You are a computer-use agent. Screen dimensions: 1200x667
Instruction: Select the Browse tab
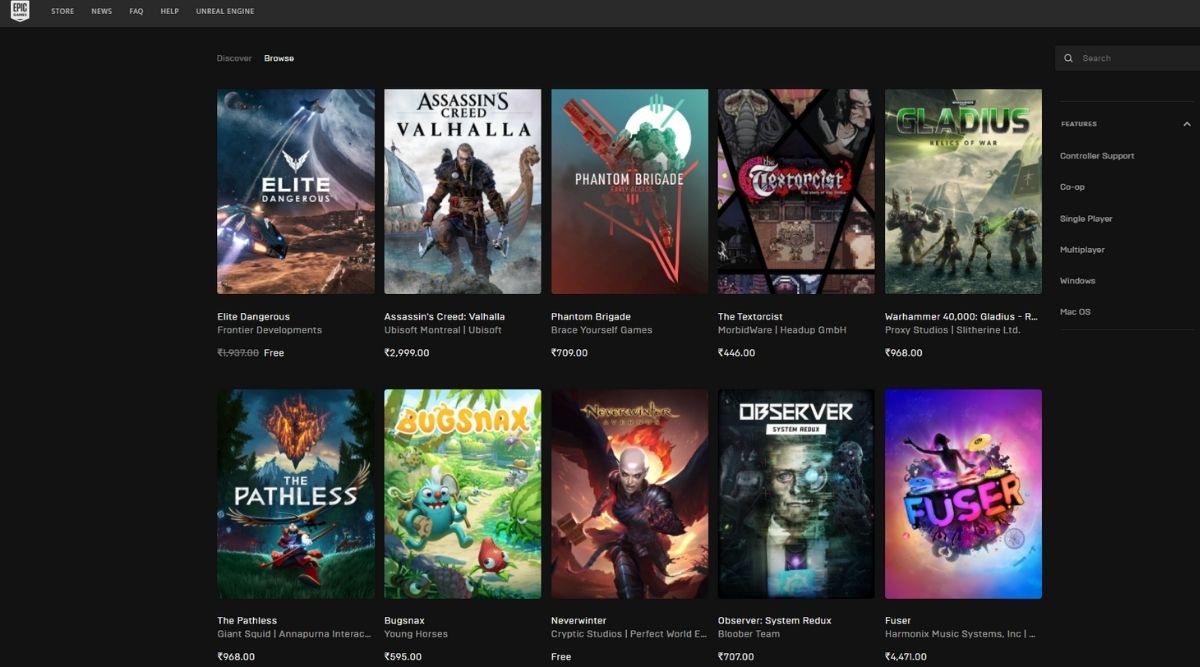(x=279, y=58)
